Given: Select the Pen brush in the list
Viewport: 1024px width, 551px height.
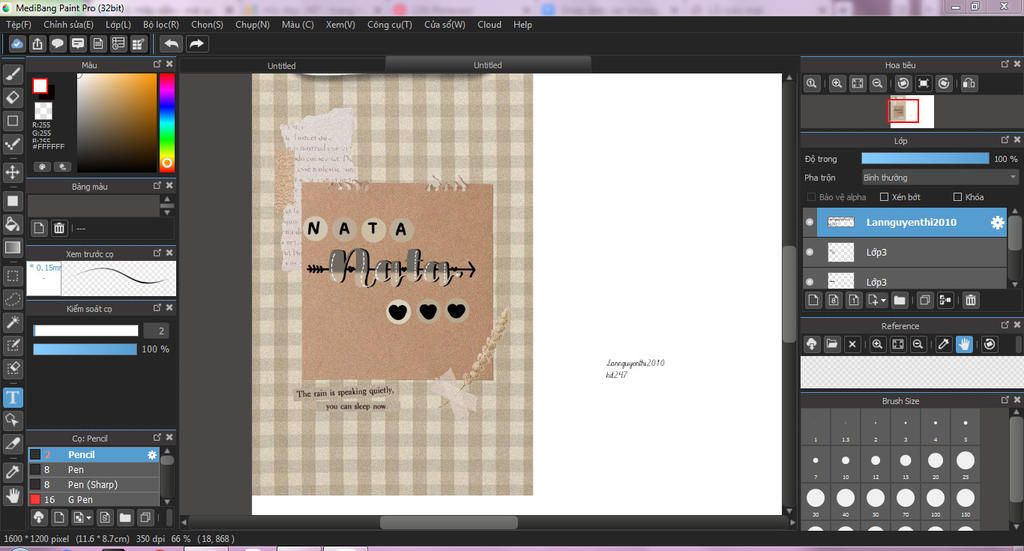Looking at the screenshot, I should 93,470.
